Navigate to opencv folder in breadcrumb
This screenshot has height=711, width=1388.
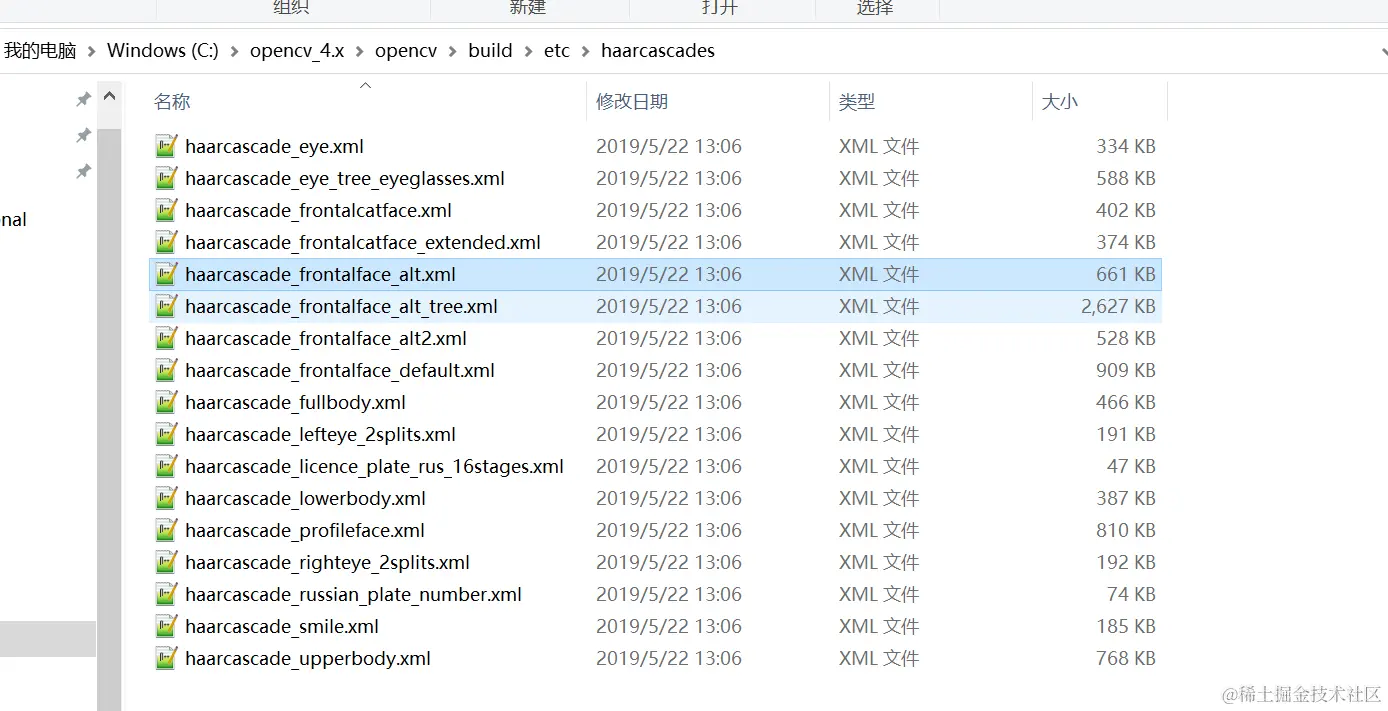(406, 51)
